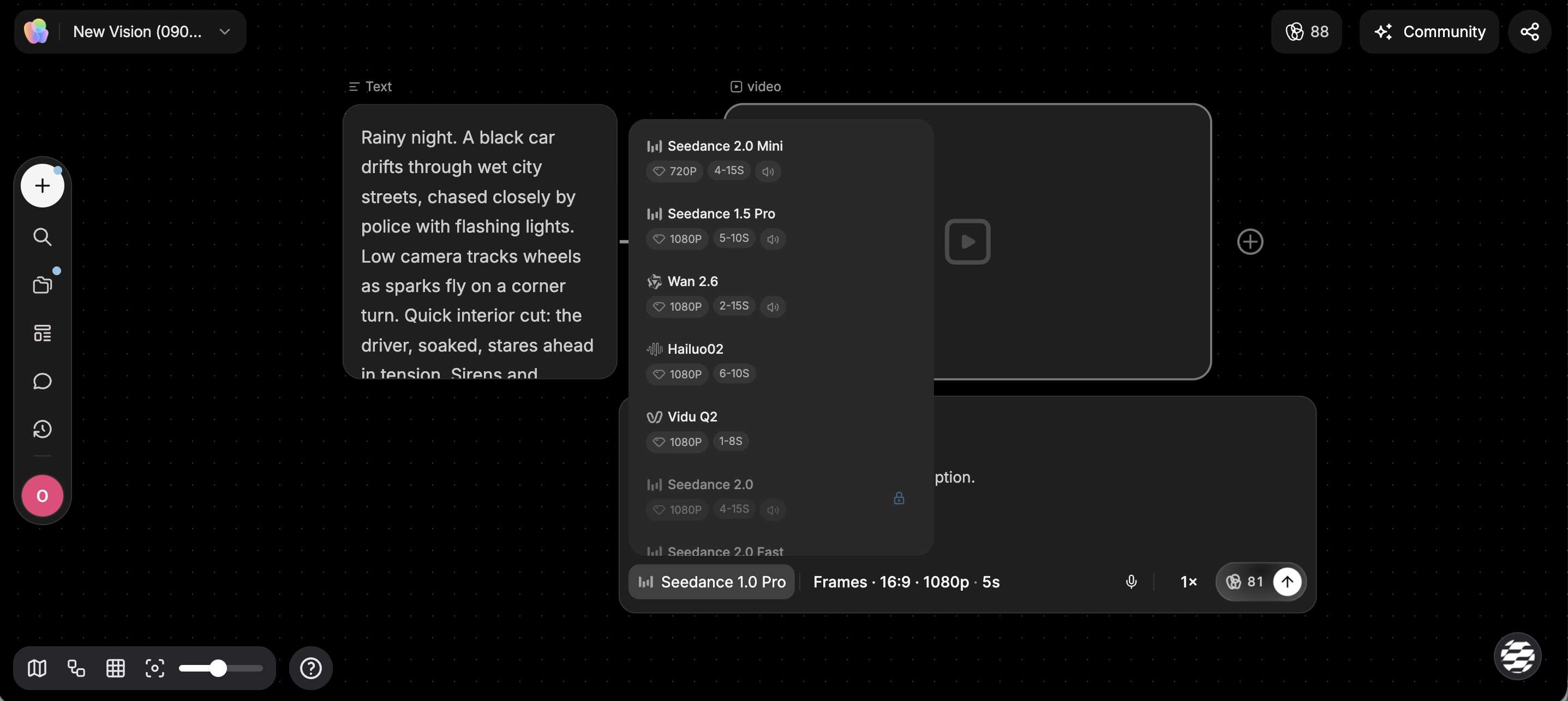Click the audio icon under Seedance 2.0 Mini
Viewport: 1568px width, 701px height.
pyautogui.click(x=768, y=171)
